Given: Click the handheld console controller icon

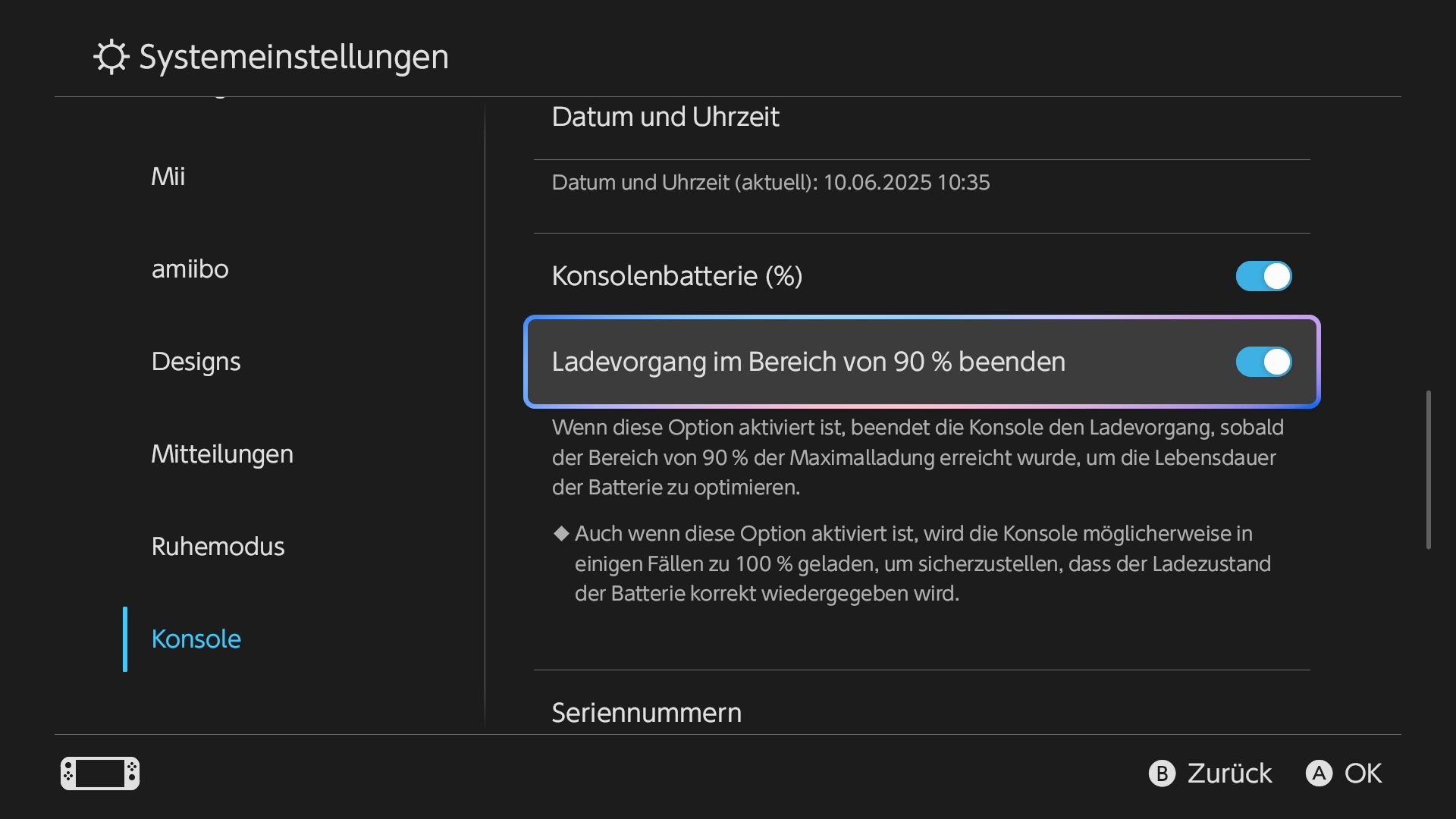Looking at the screenshot, I should pyautogui.click(x=100, y=773).
